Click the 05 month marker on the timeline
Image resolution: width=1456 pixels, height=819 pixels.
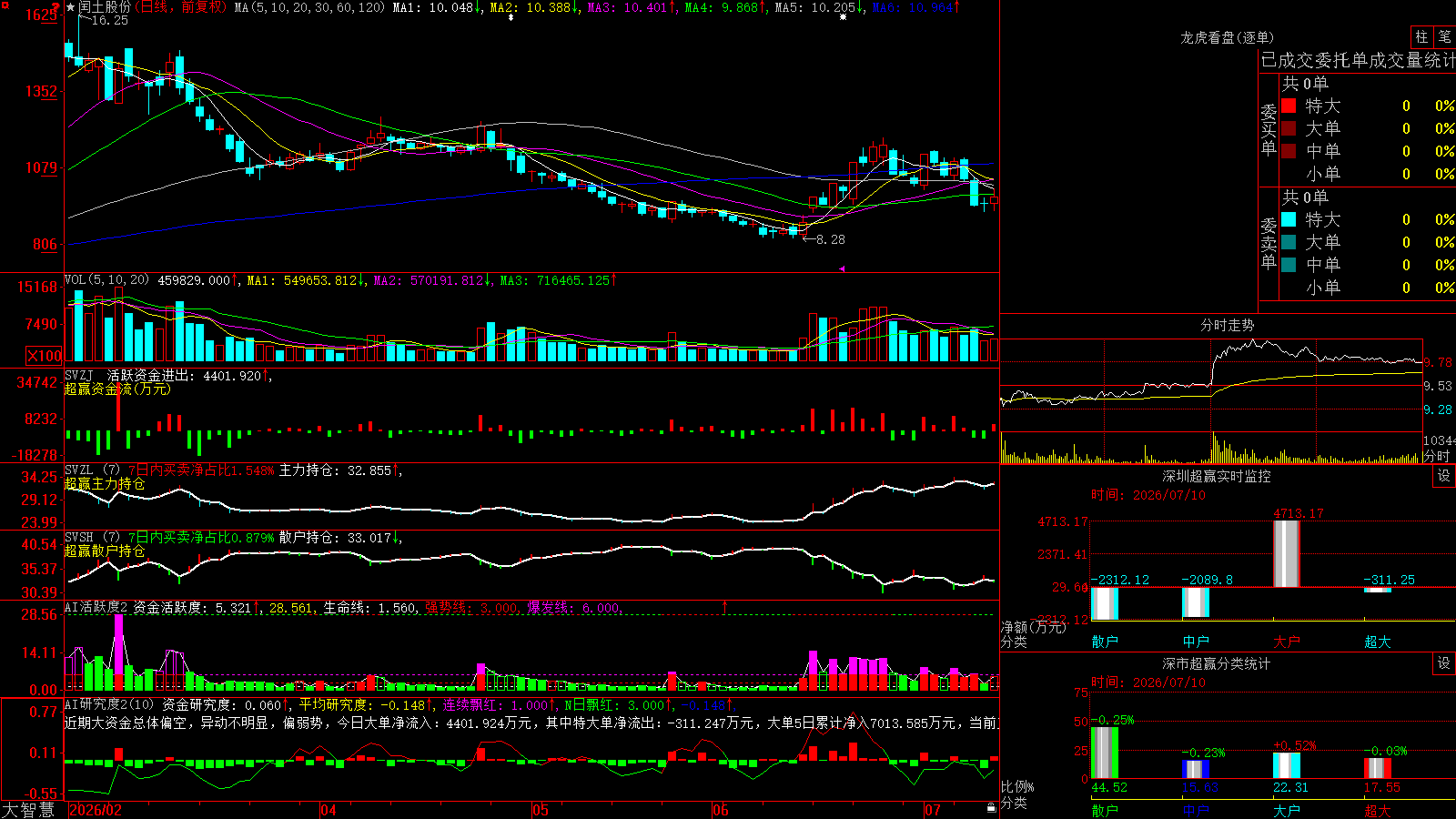pos(541,810)
